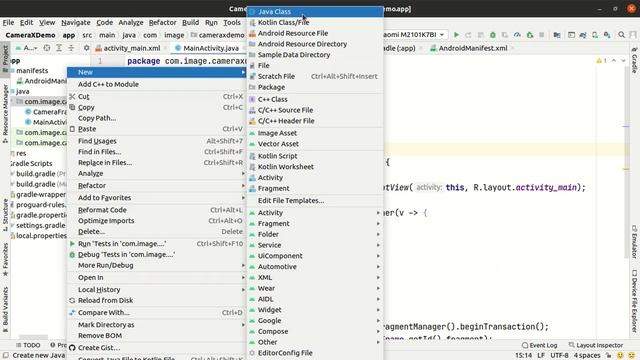Expand the AIDL submenu
This screenshot has width=640, height=360.
click(315, 299)
